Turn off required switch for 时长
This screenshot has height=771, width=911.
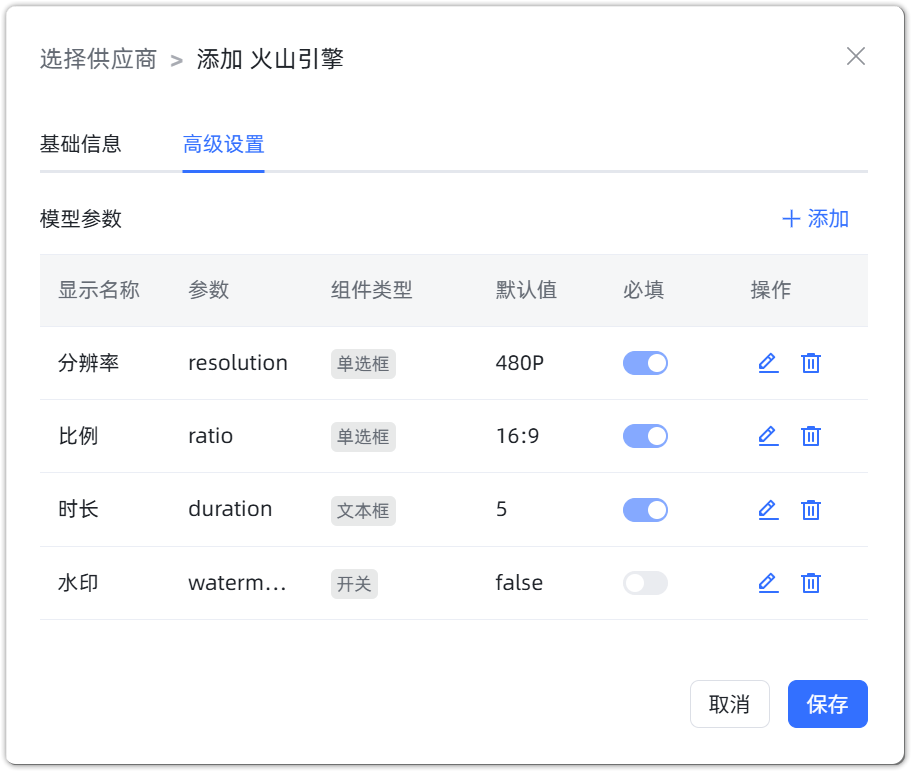coord(645,510)
